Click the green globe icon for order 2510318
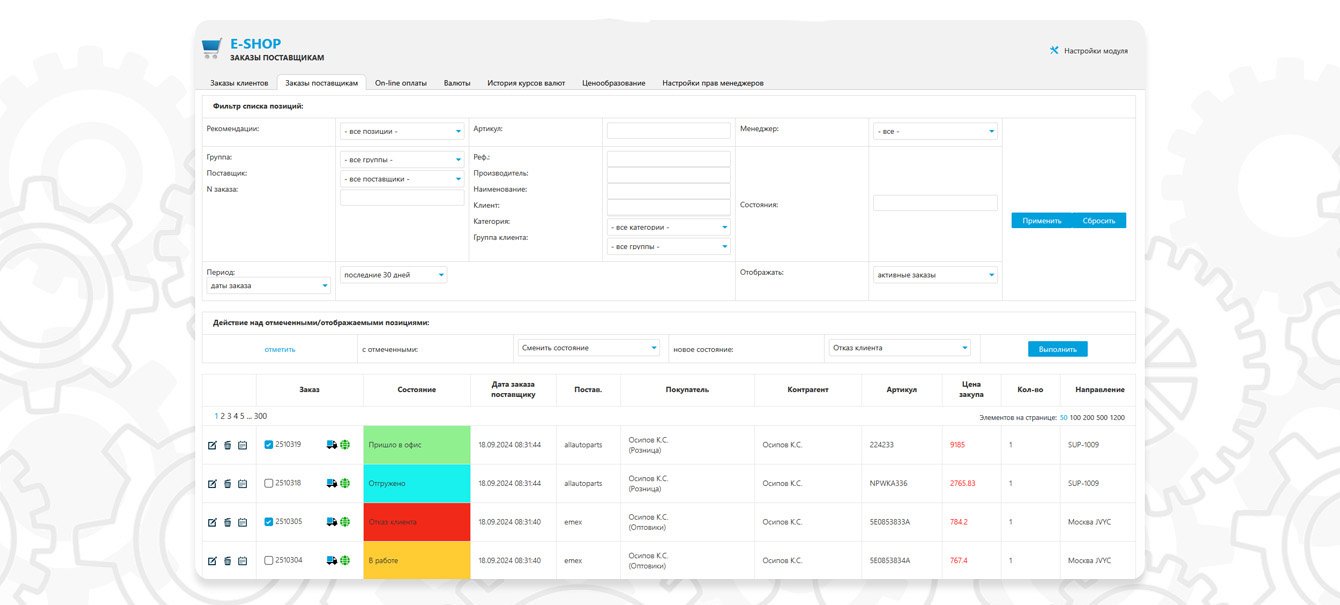1340x605 pixels. (x=345, y=483)
